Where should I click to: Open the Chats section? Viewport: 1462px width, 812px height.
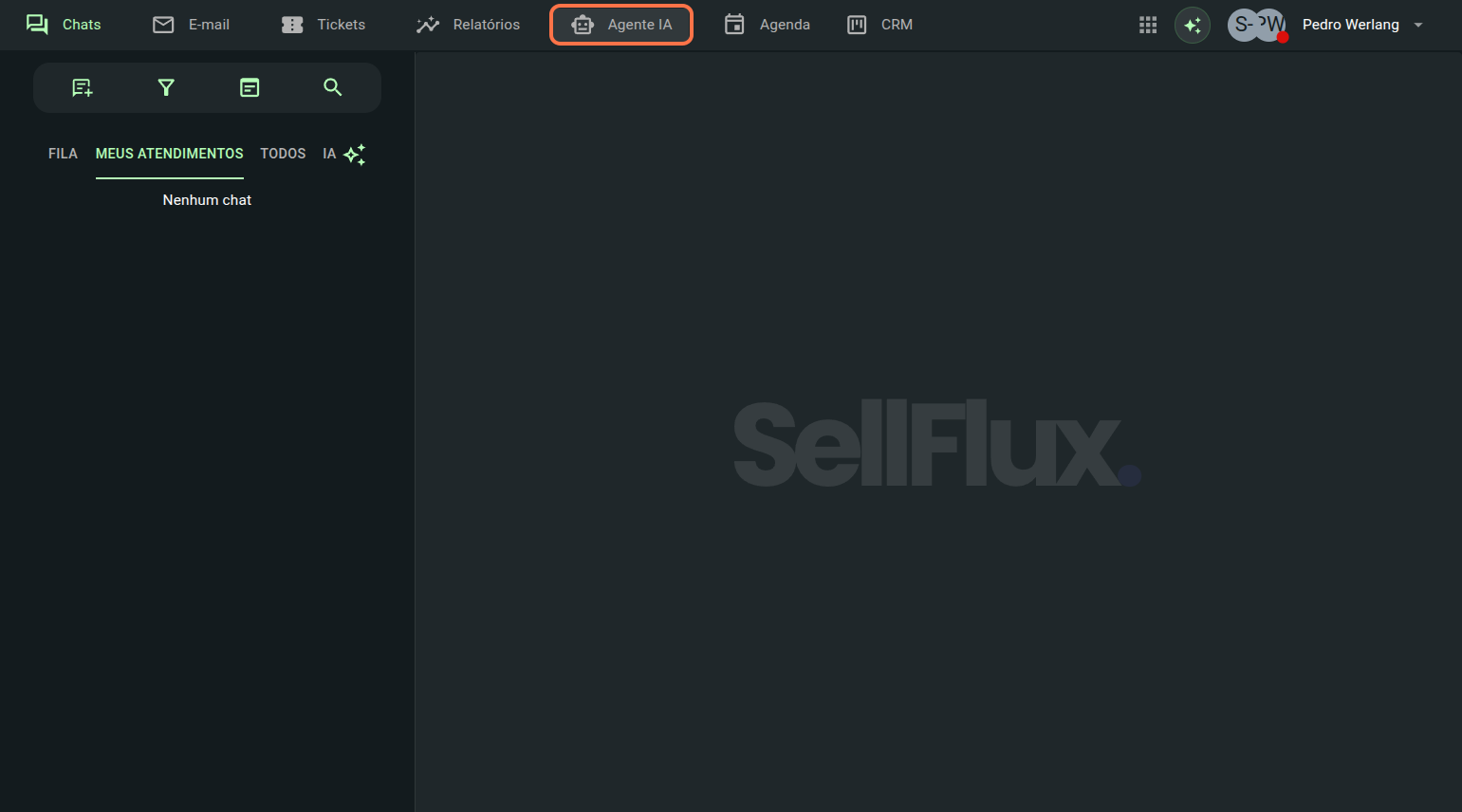pos(64,25)
